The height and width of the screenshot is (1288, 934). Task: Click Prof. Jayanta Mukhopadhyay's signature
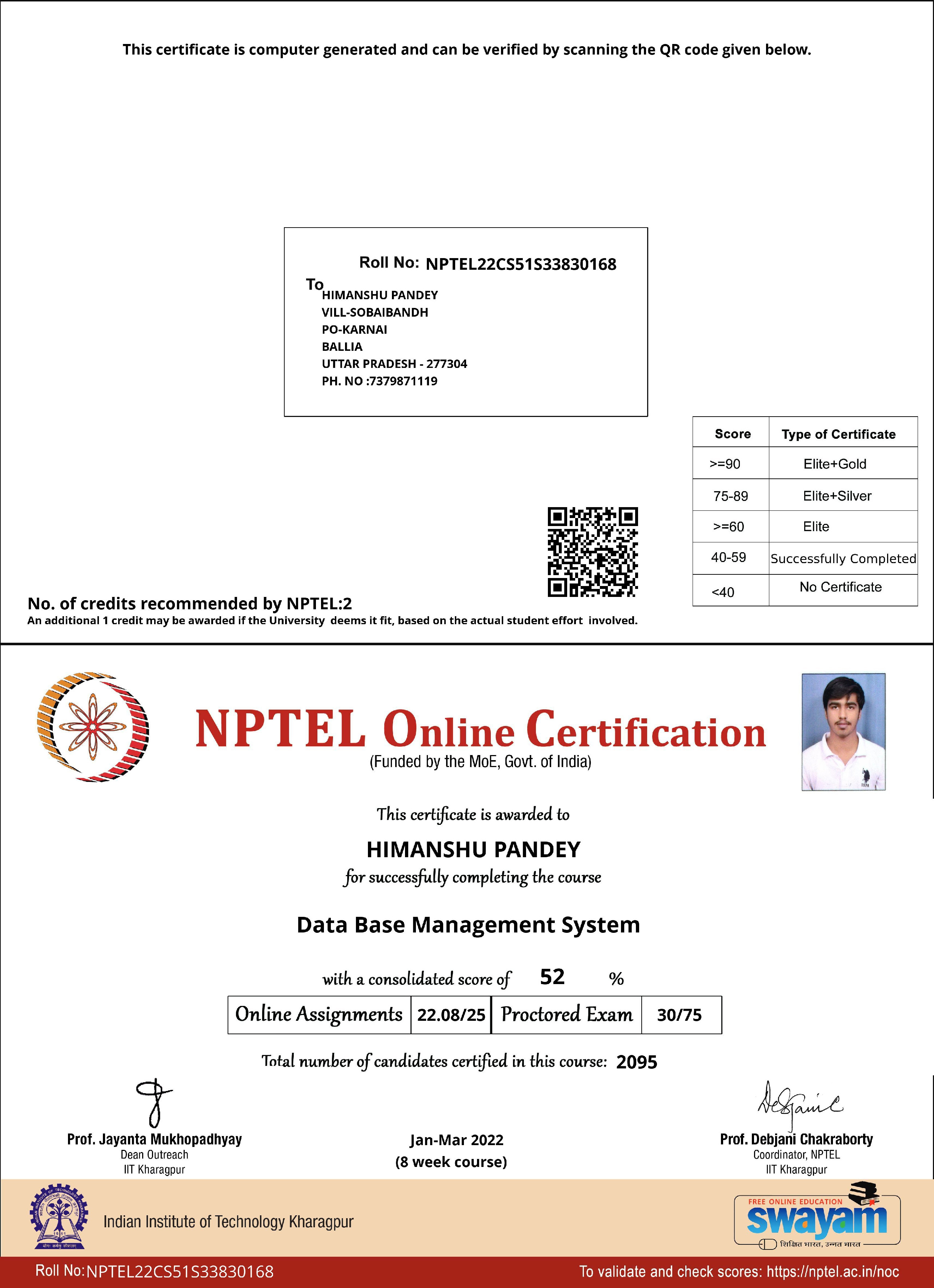[x=154, y=1103]
